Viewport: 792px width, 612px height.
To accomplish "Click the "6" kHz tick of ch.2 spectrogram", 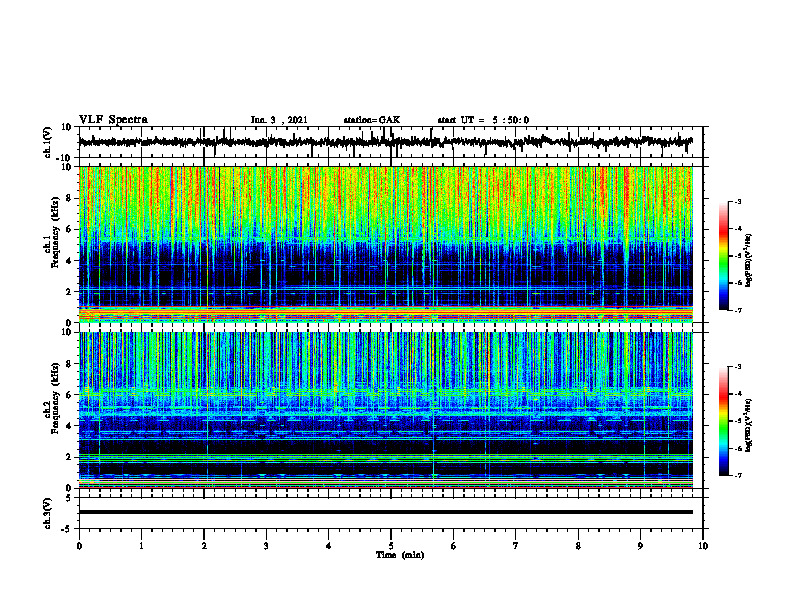I will pos(70,395).
